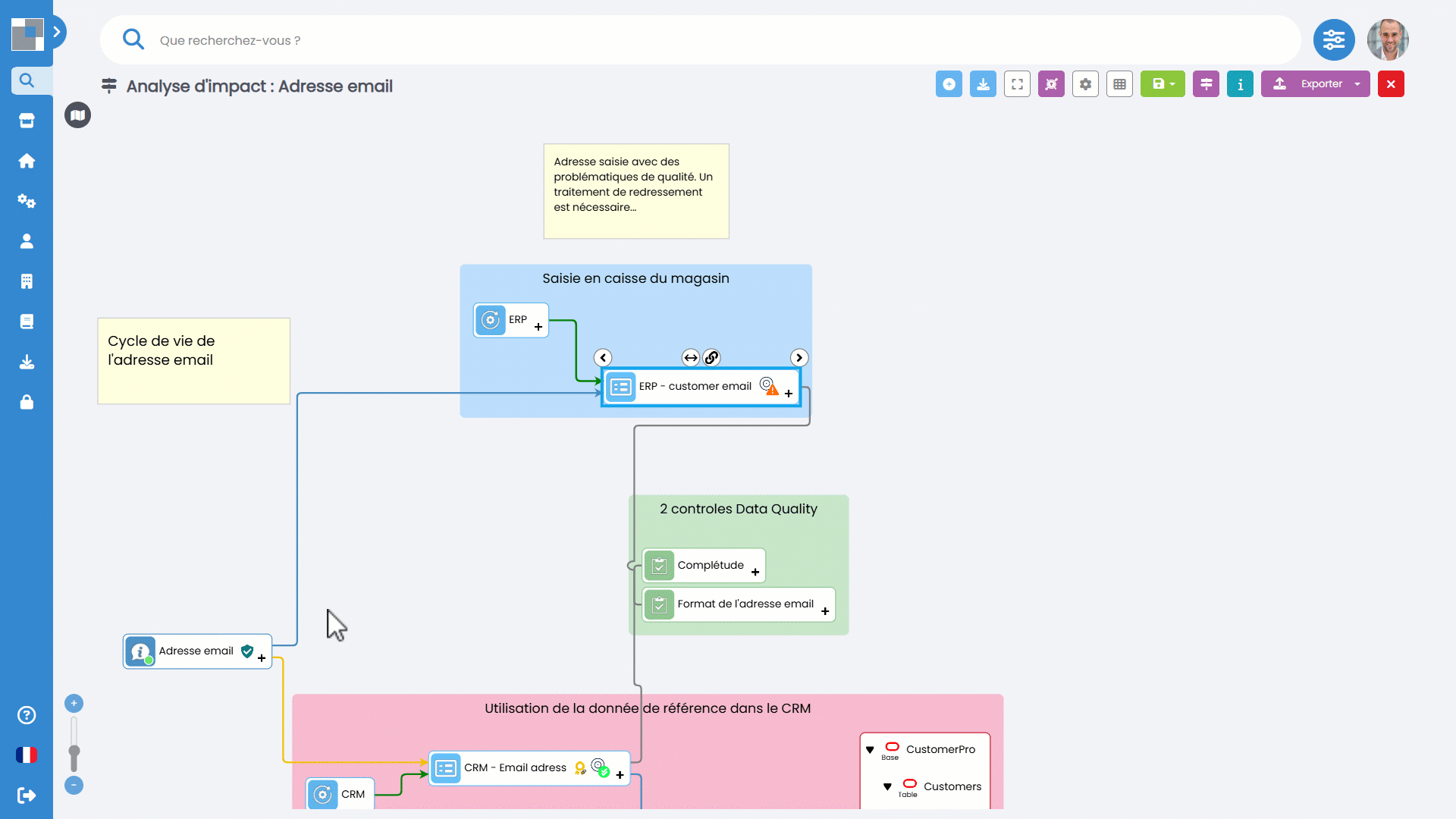Click the zoom in plus button
The image size is (1456, 819).
point(74,704)
